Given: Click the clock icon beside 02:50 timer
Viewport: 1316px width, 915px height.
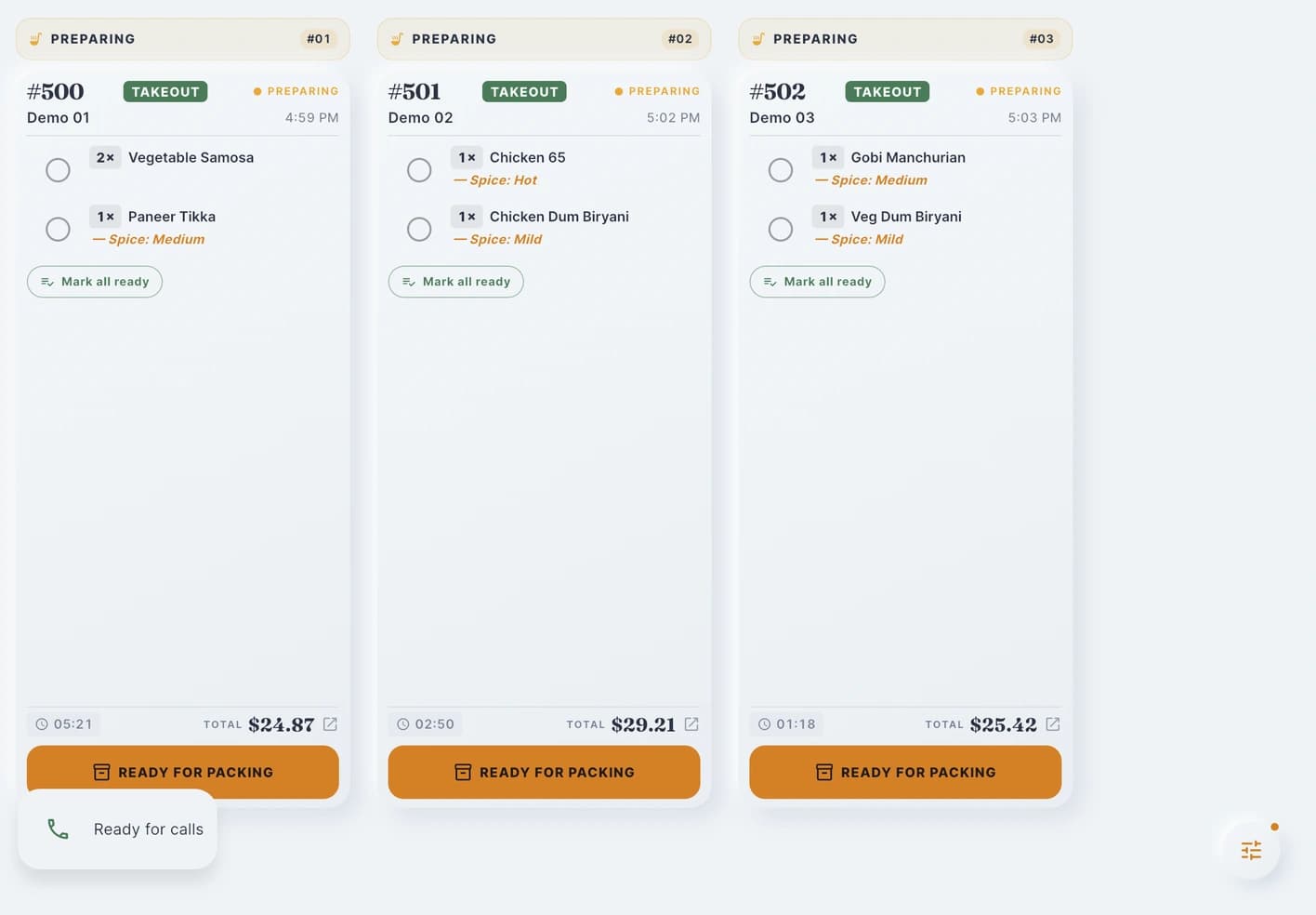Looking at the screenshot, I should point(403,724).
